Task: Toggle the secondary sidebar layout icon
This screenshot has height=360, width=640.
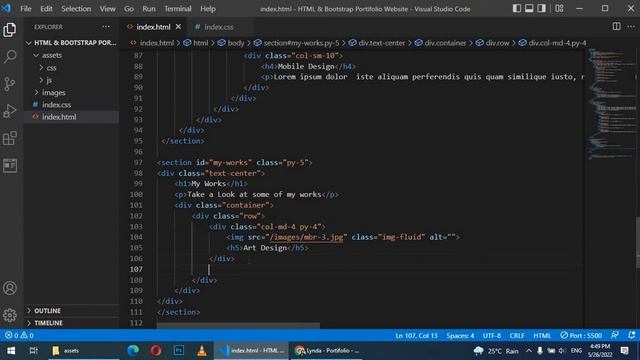Action: click(542, 9)
